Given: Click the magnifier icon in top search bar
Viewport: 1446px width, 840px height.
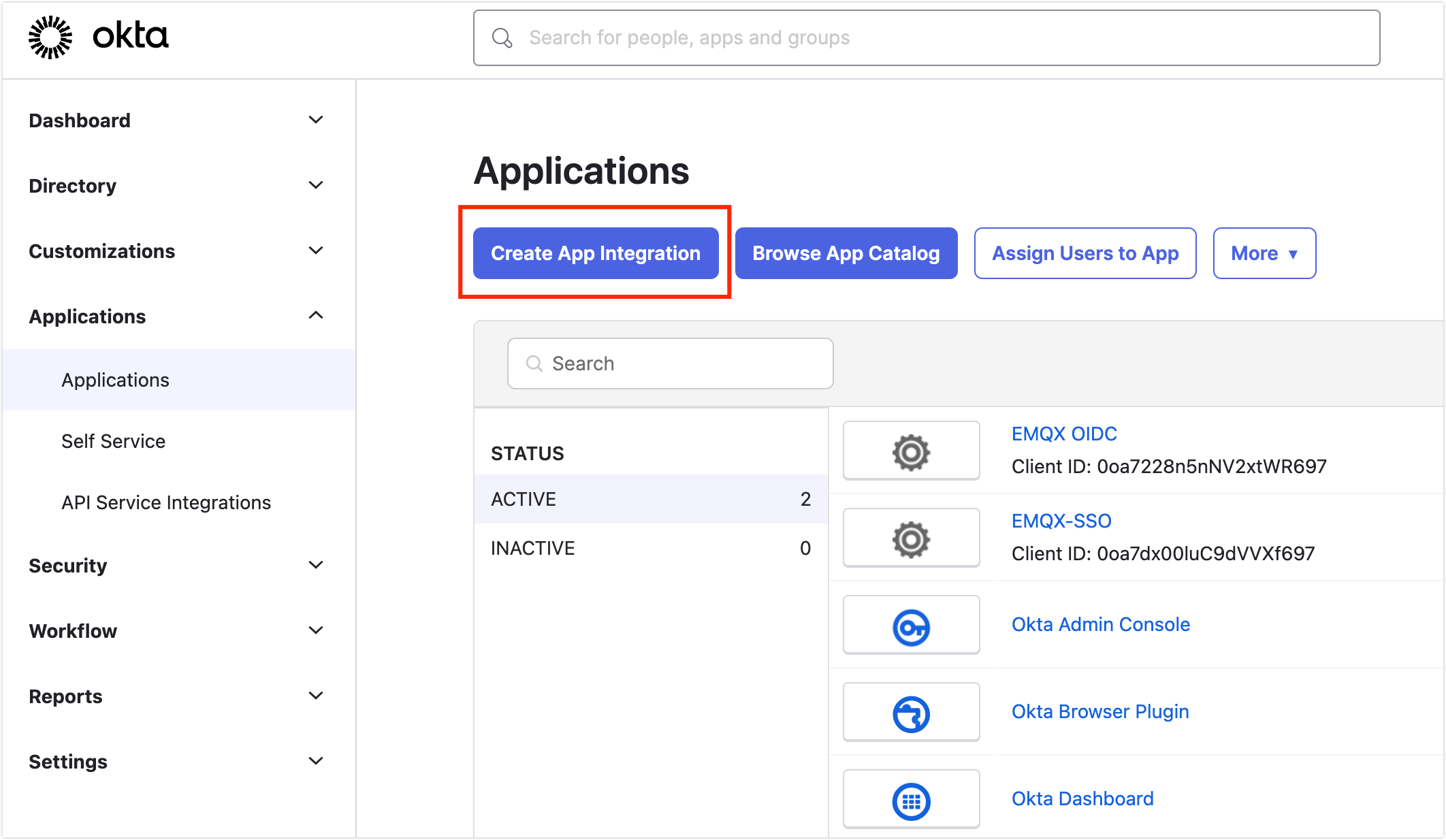Looking at the screenshot, I should (x=502, y=38).
